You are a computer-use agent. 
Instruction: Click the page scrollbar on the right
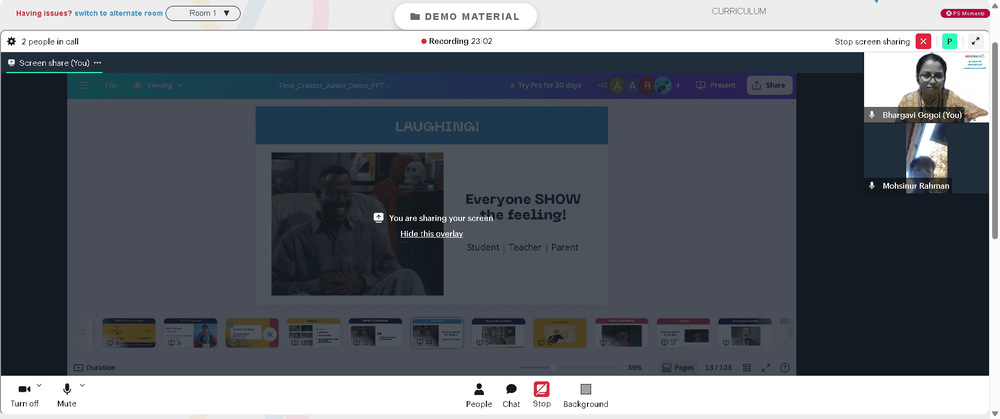click(996, 140)
